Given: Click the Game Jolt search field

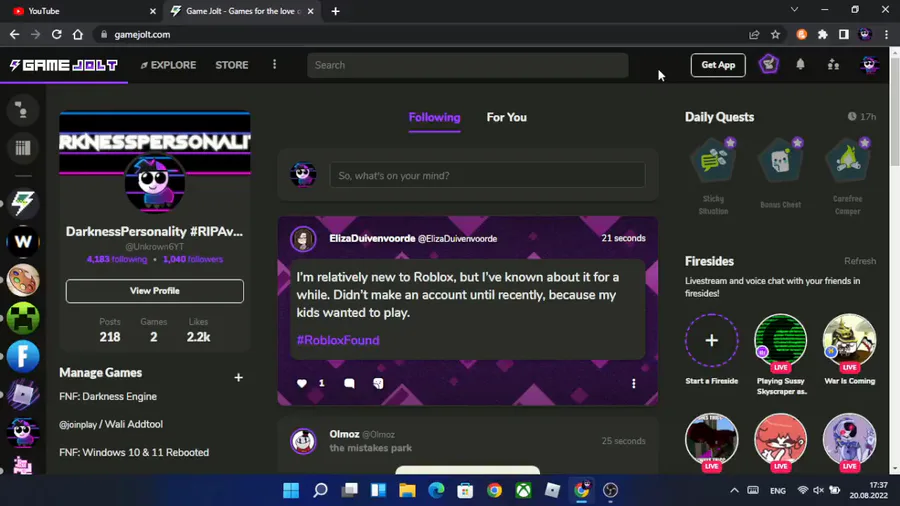Looking at the screenshot, I should click(x=467, y=65).
